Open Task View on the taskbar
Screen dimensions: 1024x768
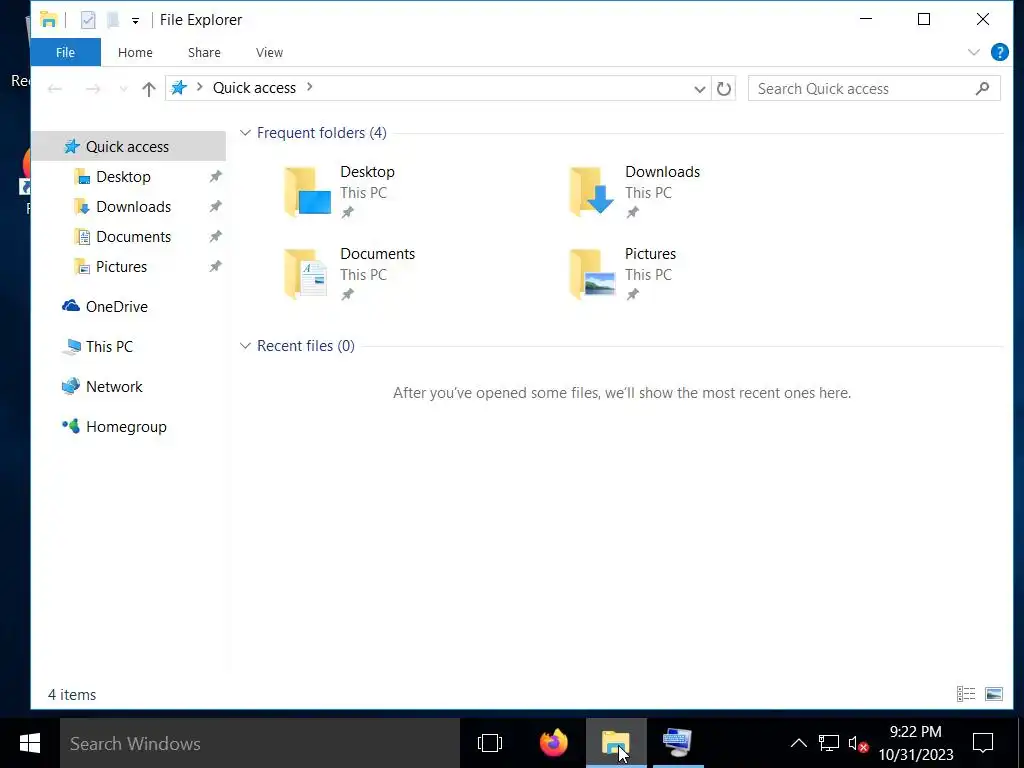point(490,743)
